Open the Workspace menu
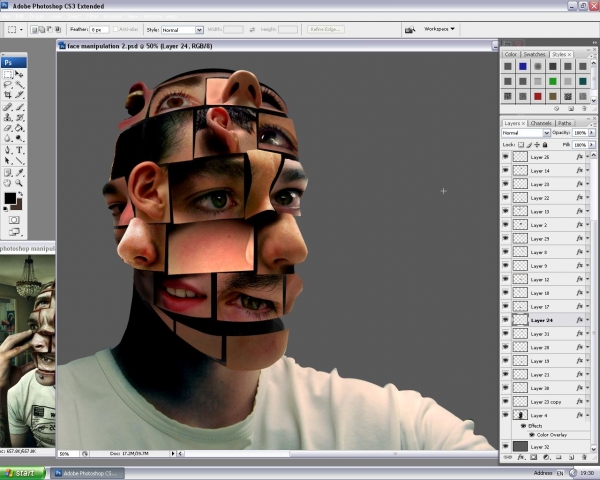Image resolution: width=600 pixels, height=480 pixels. (439, 29)
